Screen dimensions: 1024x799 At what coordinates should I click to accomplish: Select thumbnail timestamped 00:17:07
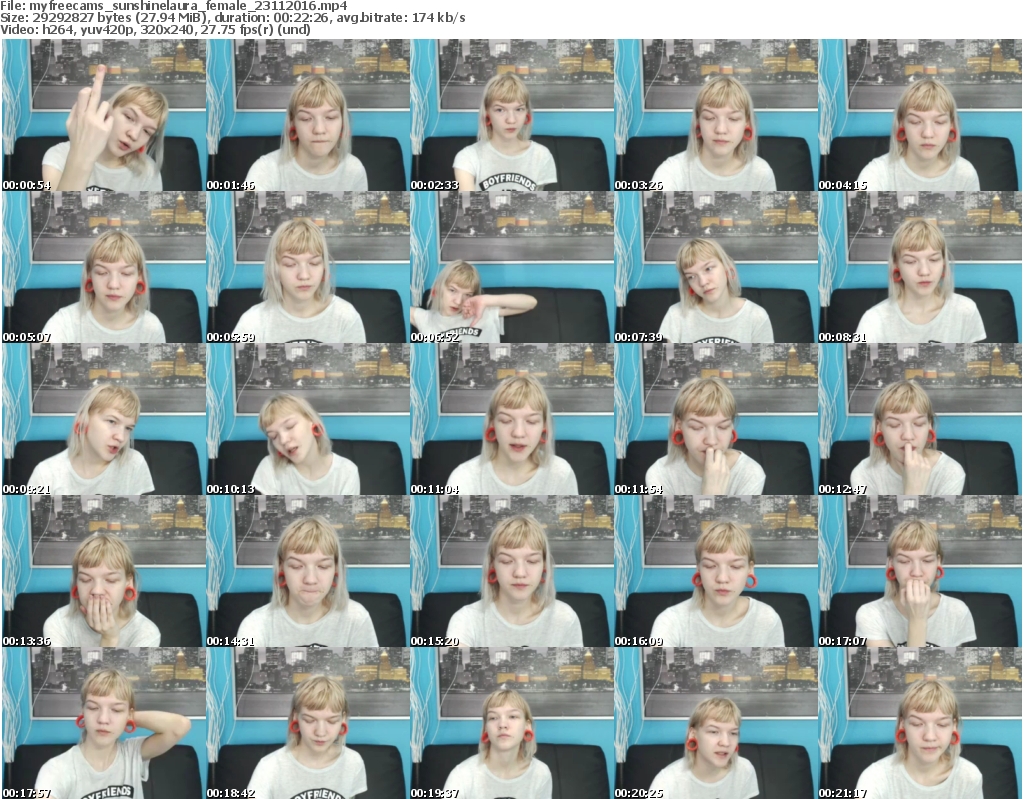pyautogui.click(x=920, y=572)
